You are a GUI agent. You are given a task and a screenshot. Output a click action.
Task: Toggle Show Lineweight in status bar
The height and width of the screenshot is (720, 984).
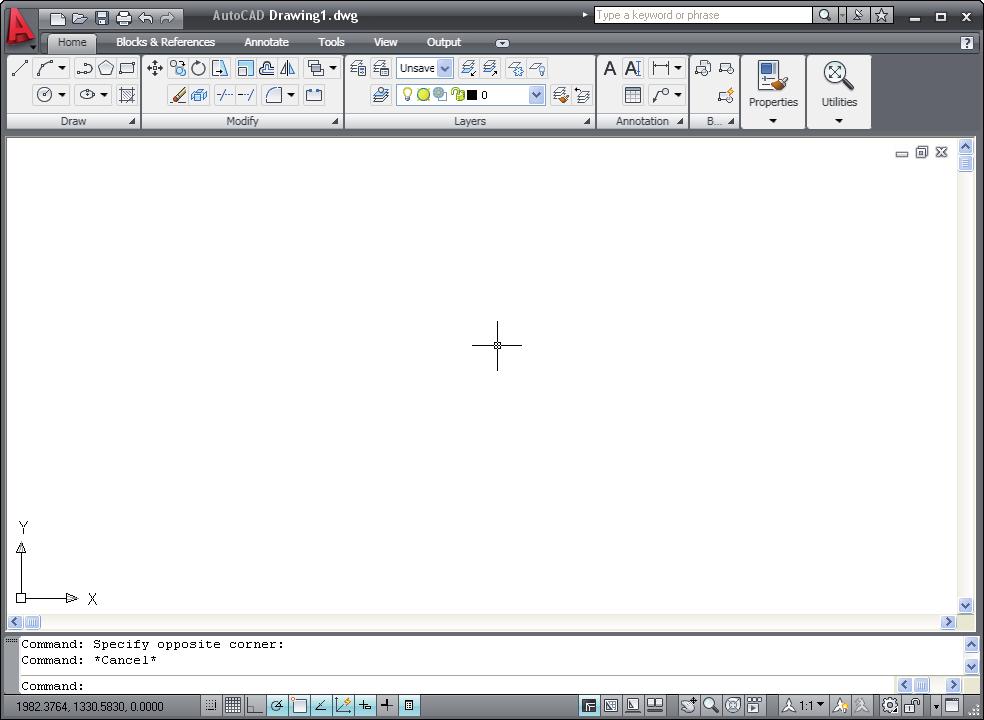pos(387,706)
